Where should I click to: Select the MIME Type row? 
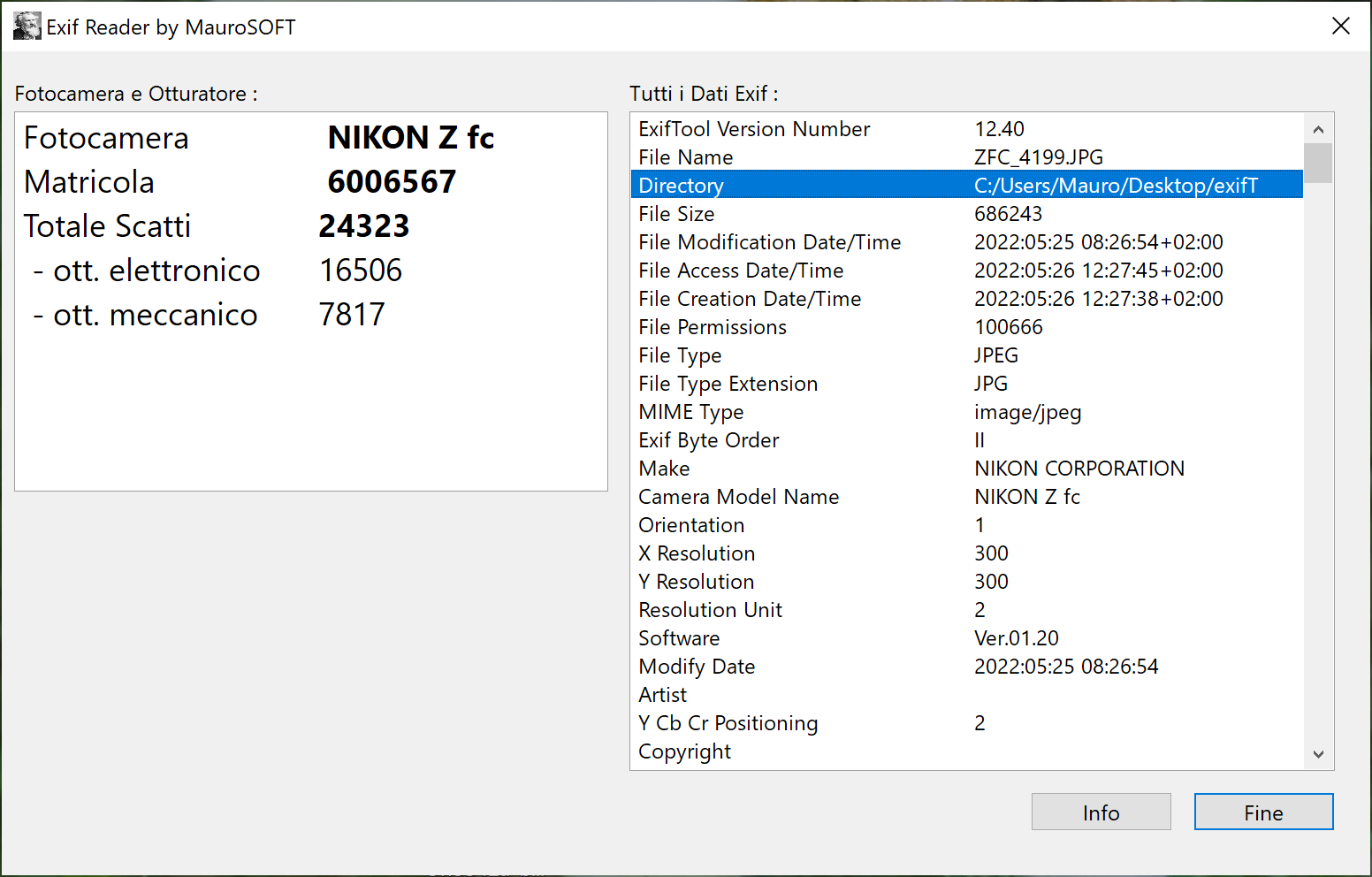pos(967,412)
